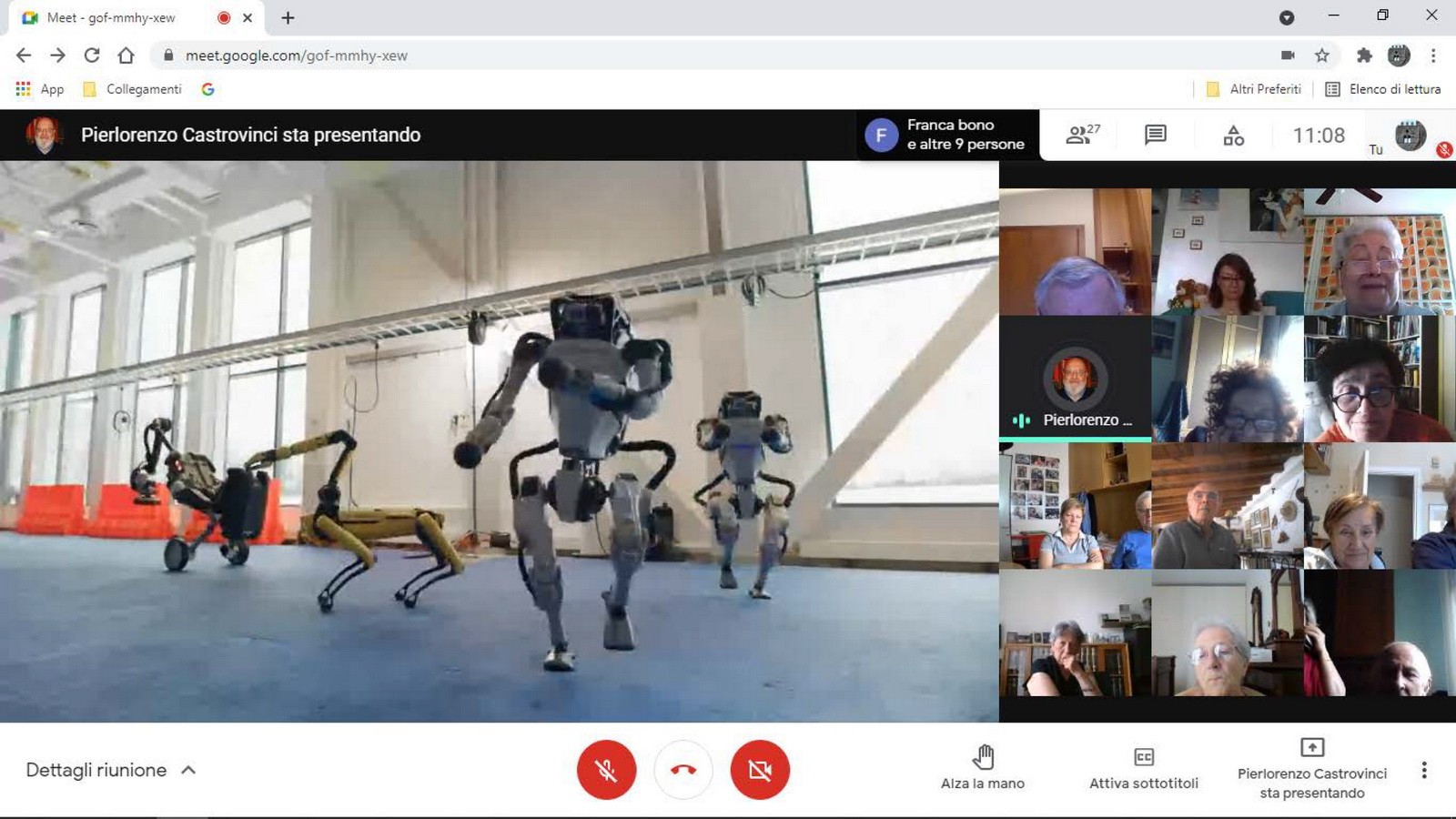Click the purple F avatar for Franca bono

coord(881,136)
